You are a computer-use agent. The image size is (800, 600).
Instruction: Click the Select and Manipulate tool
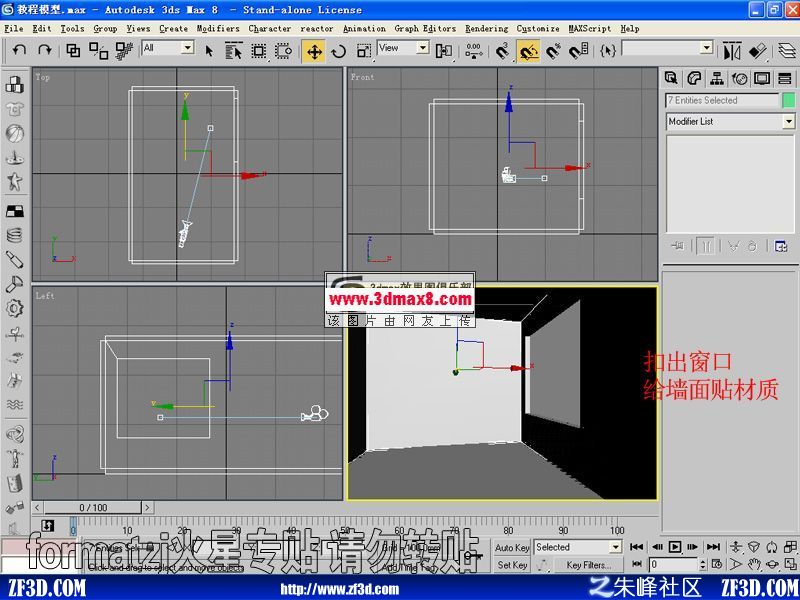click(x=474, y=51)
